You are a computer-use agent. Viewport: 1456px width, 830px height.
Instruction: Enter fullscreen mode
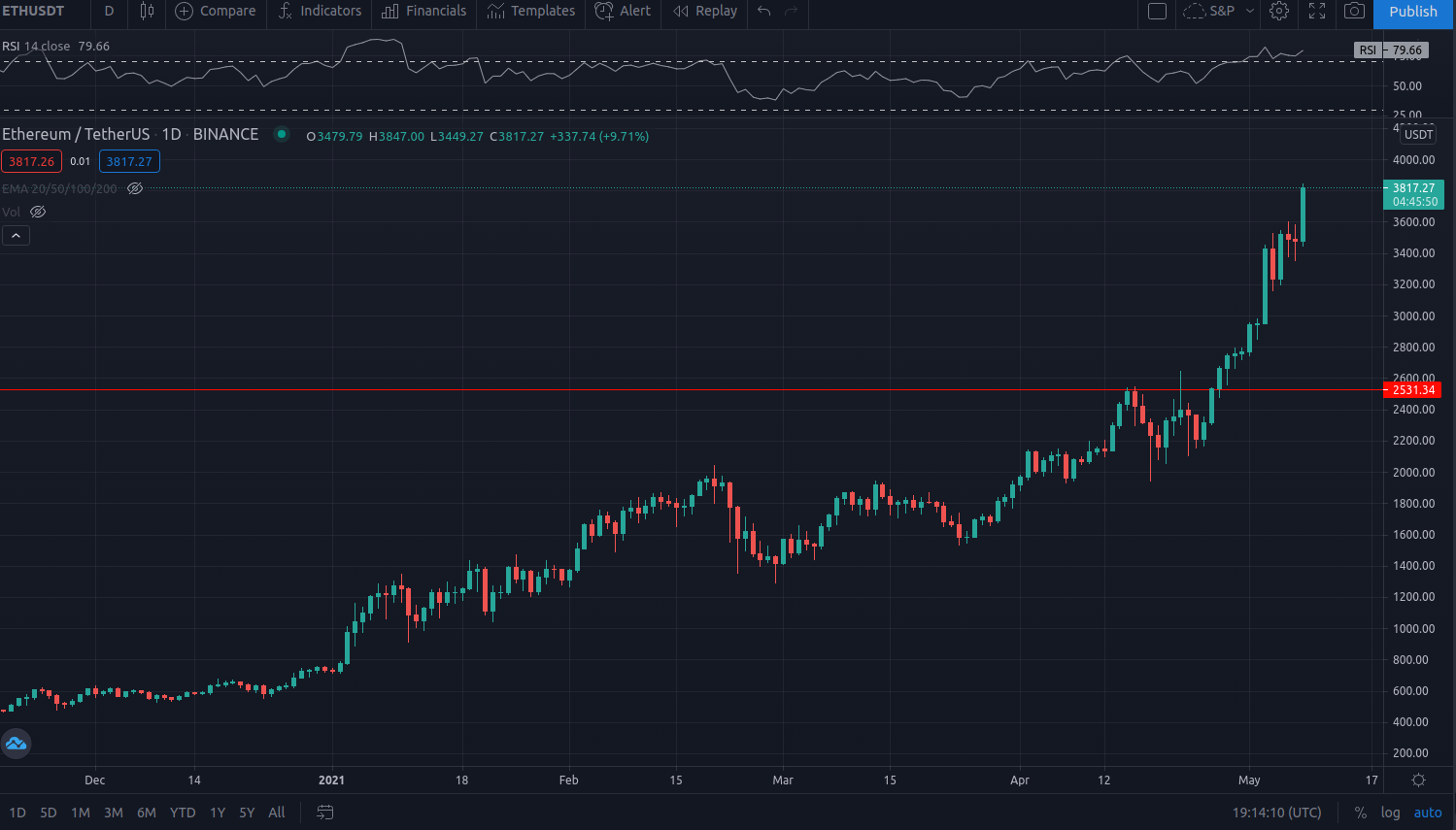(1317, 12)
